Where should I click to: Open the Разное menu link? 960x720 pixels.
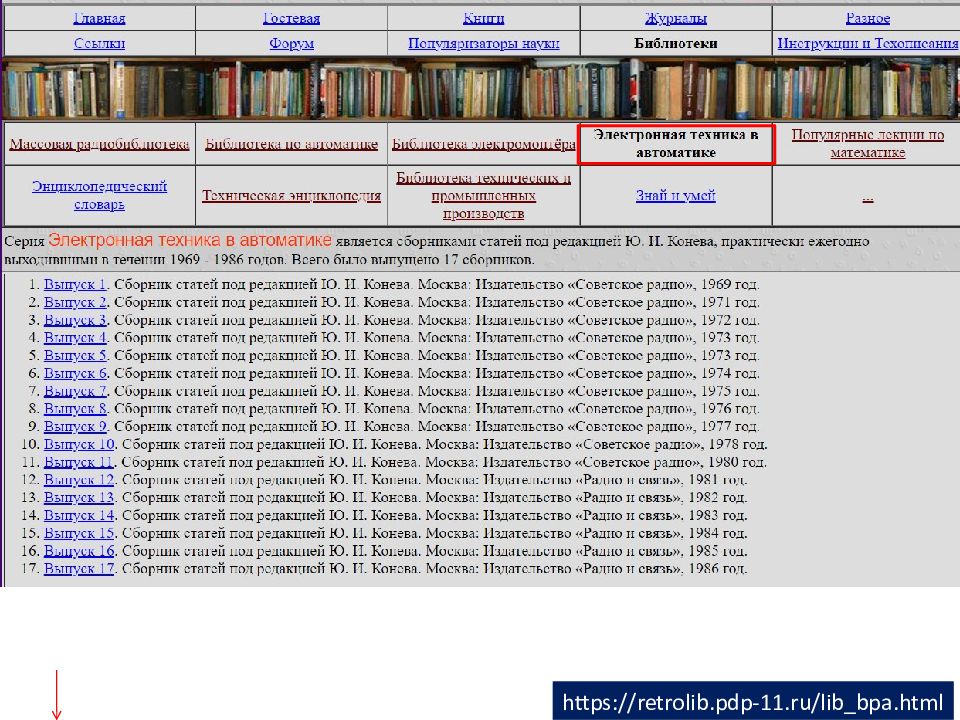(x=866, y=18)
